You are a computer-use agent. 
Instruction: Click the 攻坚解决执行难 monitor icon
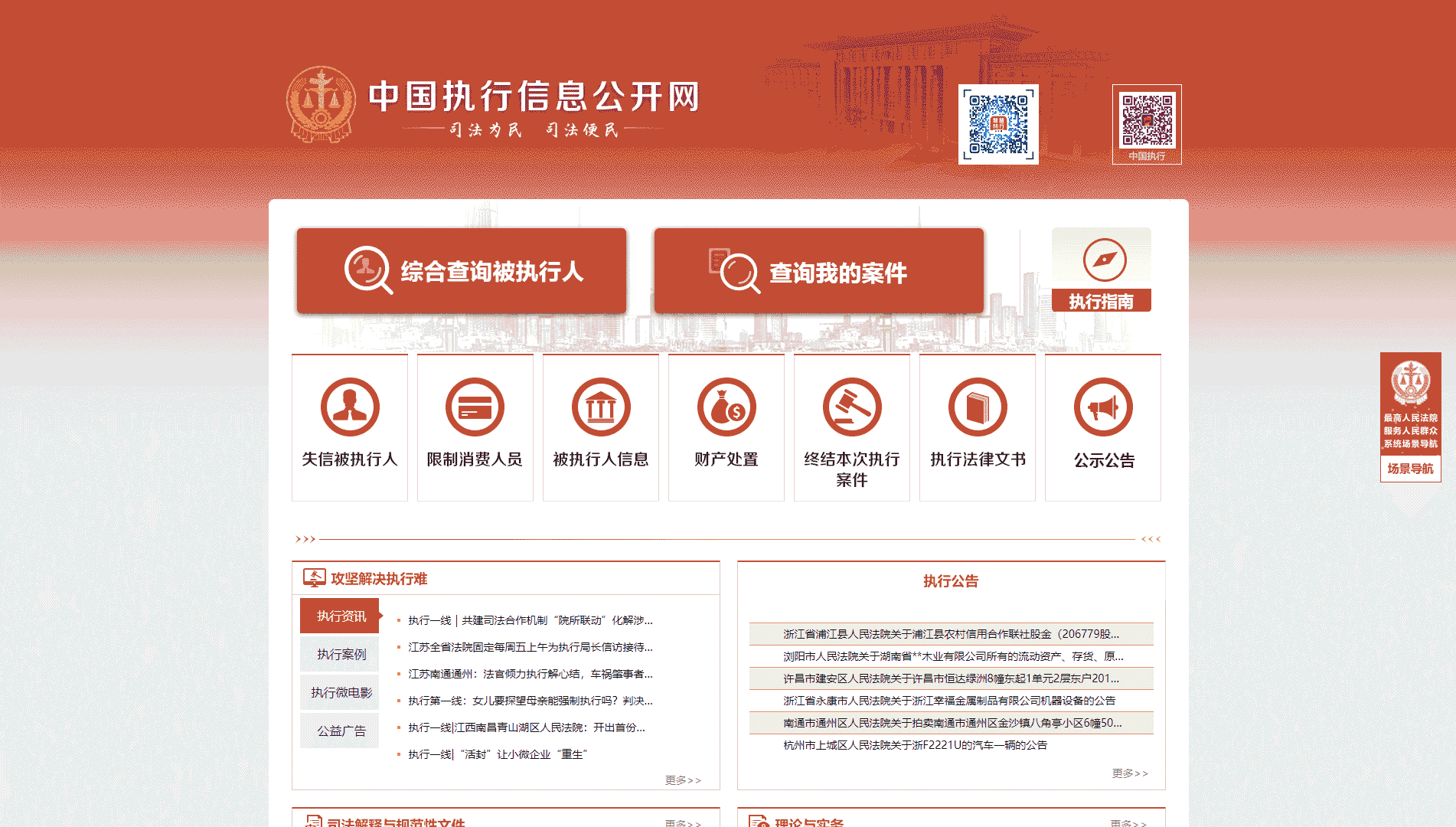314,578
